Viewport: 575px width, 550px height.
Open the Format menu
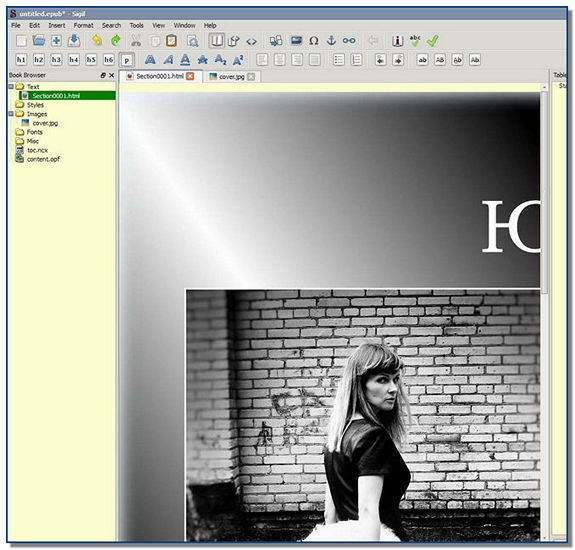tap(84, 25)
